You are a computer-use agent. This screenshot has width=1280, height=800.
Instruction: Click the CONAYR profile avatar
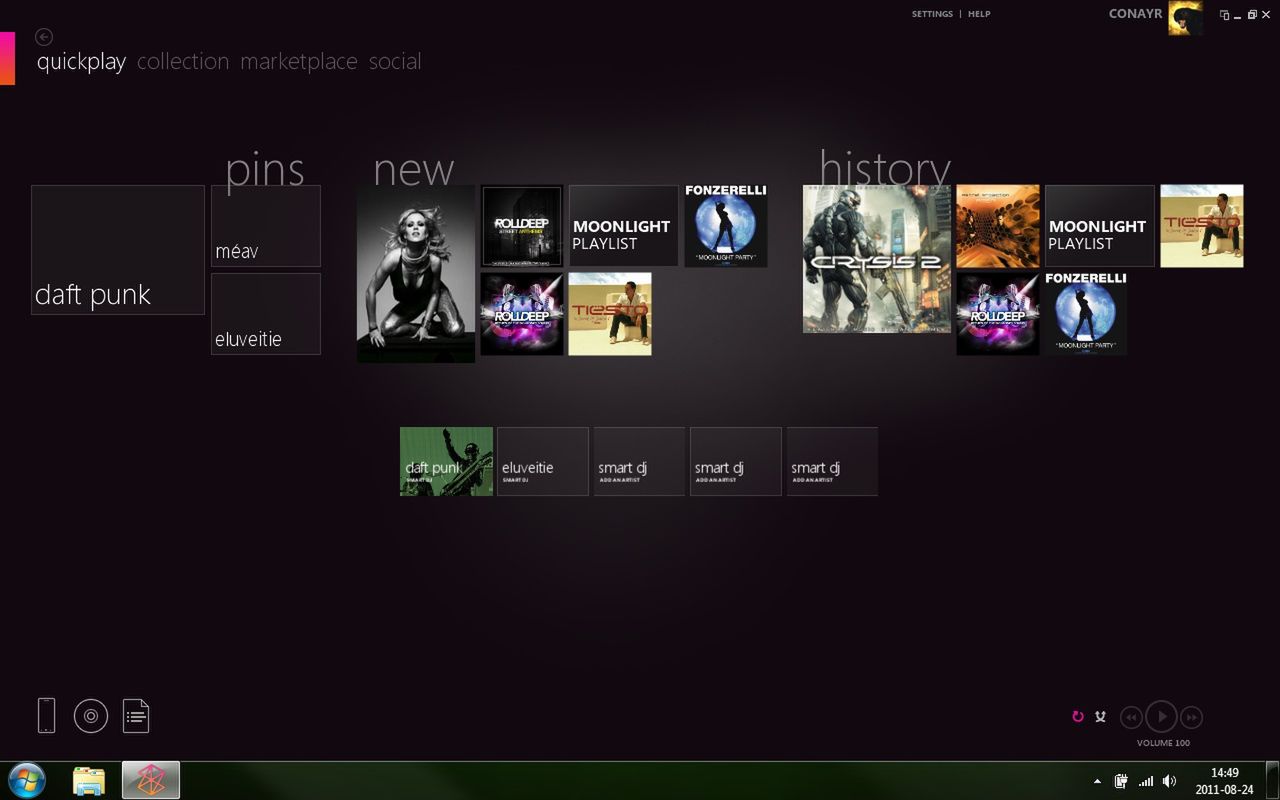[1185, 18]
